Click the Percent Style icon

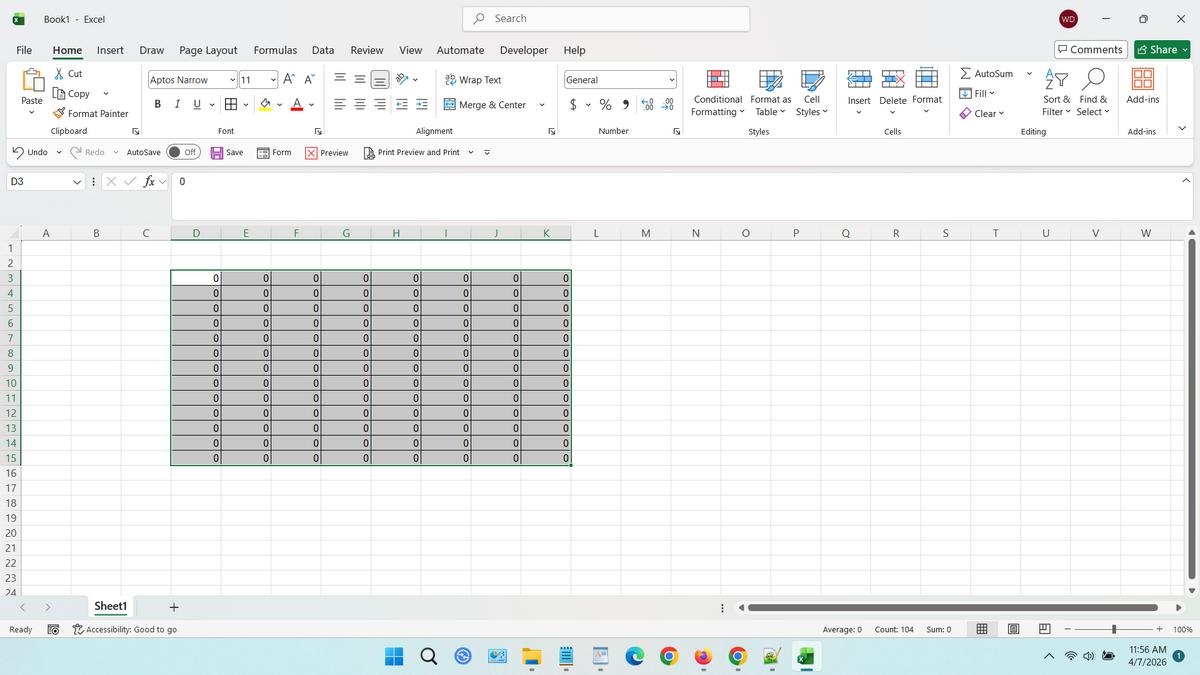(605, 105)
